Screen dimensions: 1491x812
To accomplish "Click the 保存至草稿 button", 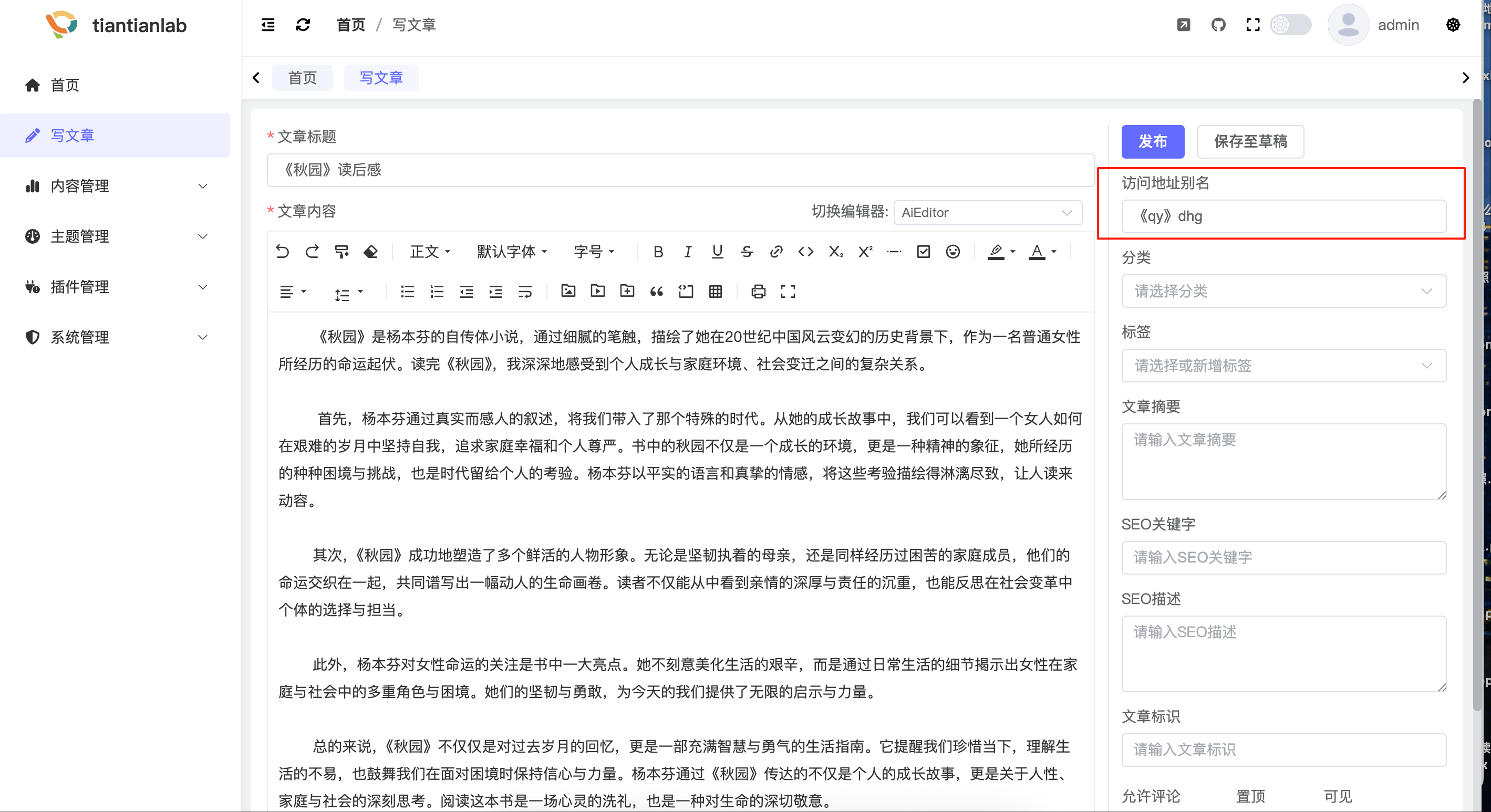I will [1250, 141].
